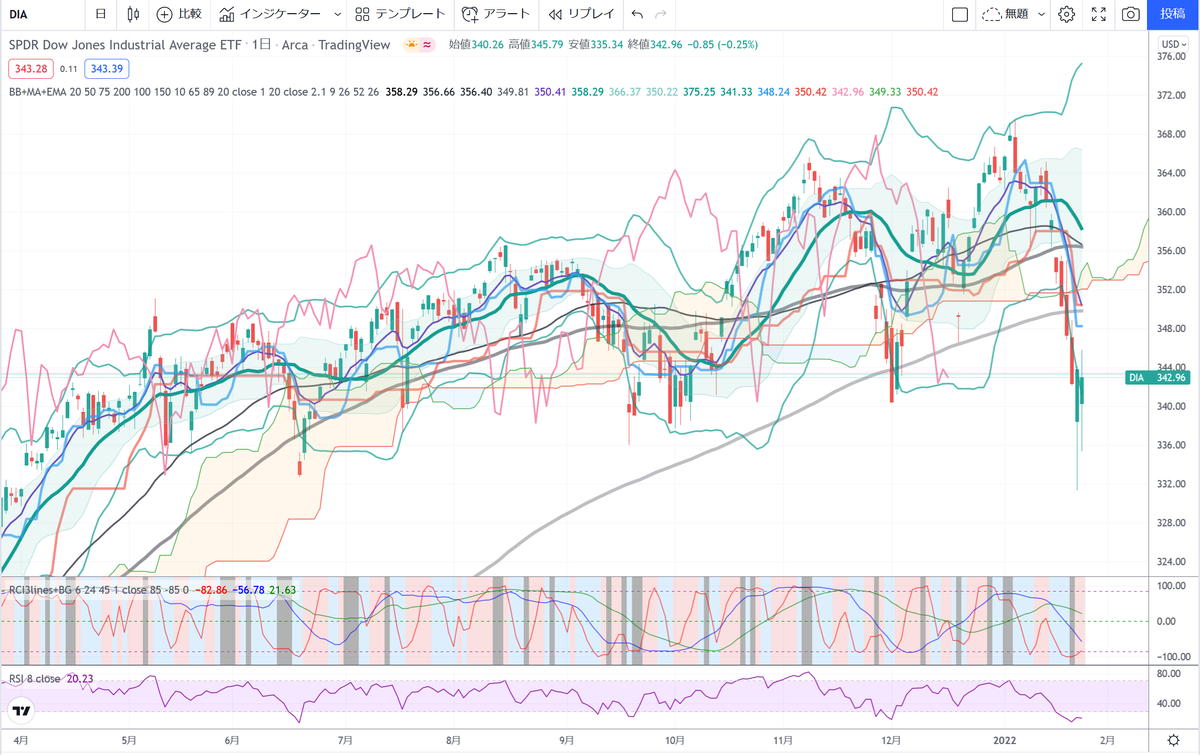Click the 376.00 price scale label
The image size is (1200, 755).
1172,57
